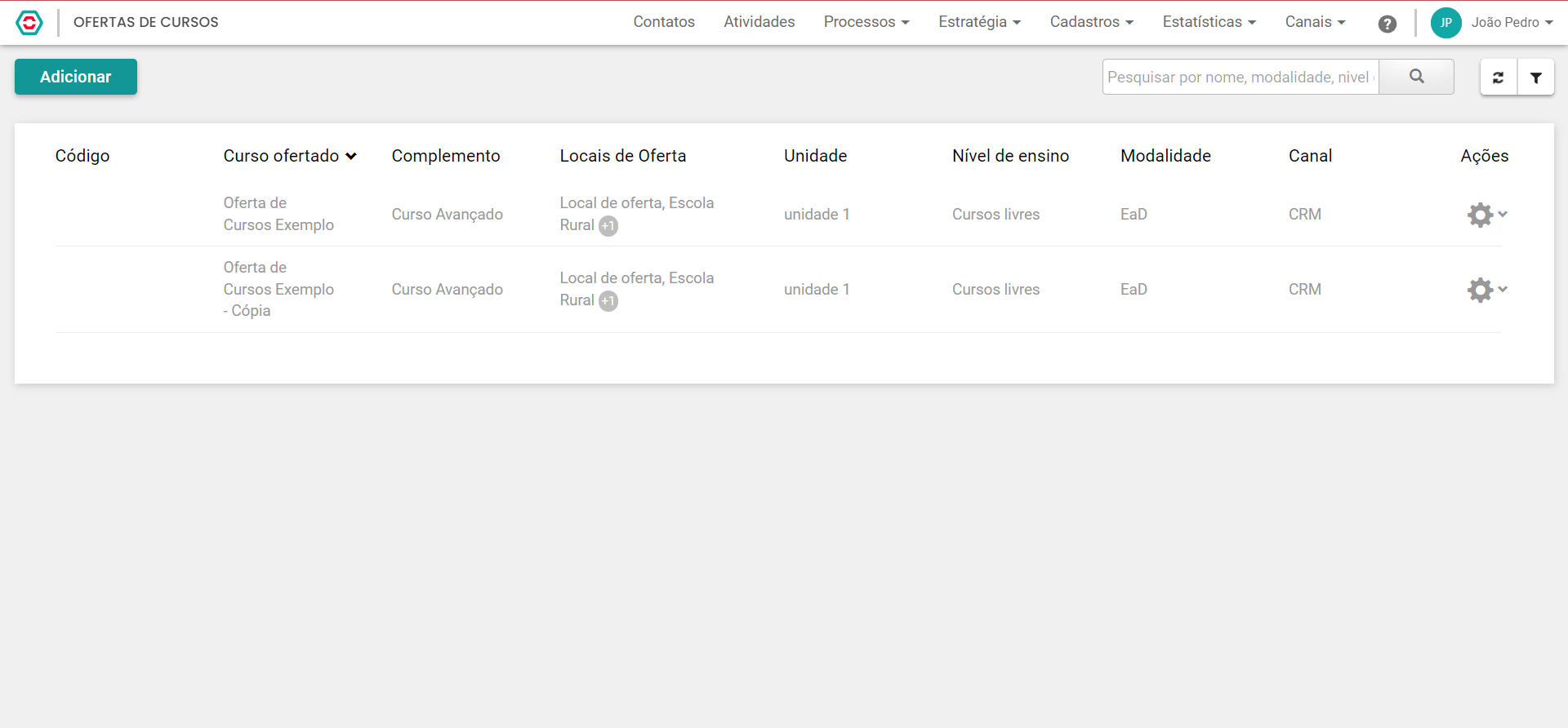The image size is (1568, 728).
Task: Click the Nível de ensino column header
Action: click(x=1011, y=156)
